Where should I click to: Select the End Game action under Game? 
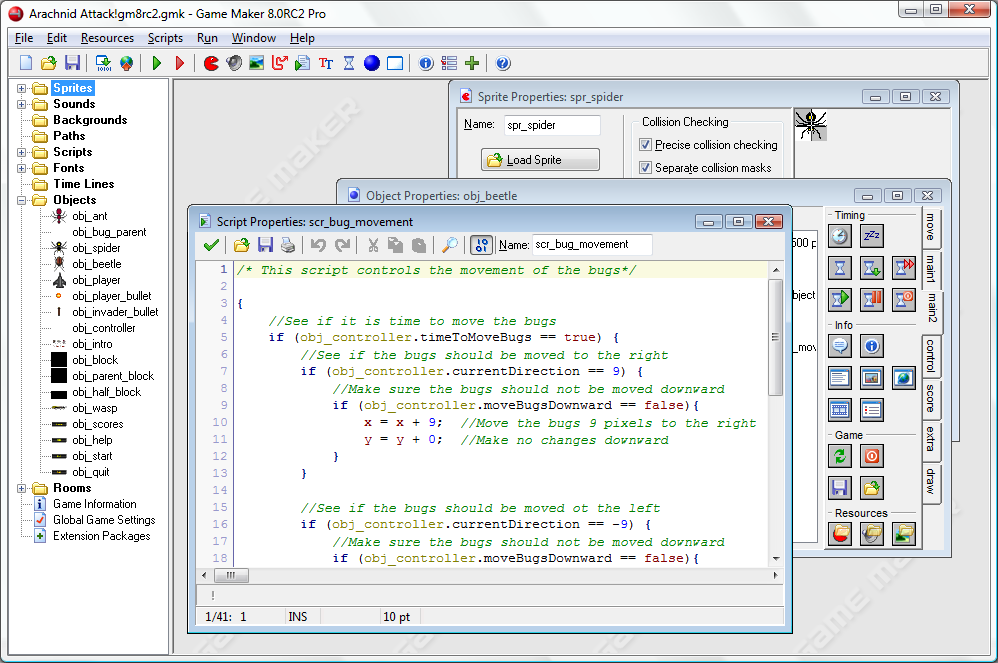871,456
